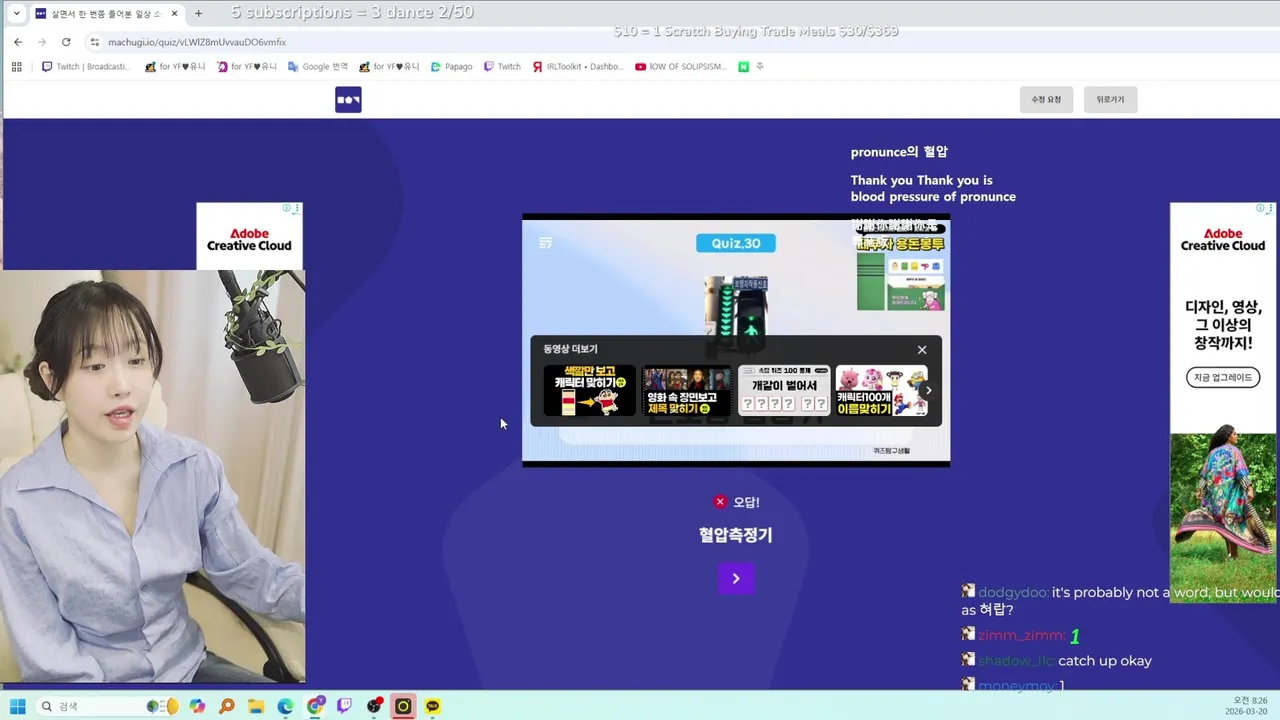Expand the tab search dropdown arrow
The image size is (1280, 720).
[x=16, y=13]
